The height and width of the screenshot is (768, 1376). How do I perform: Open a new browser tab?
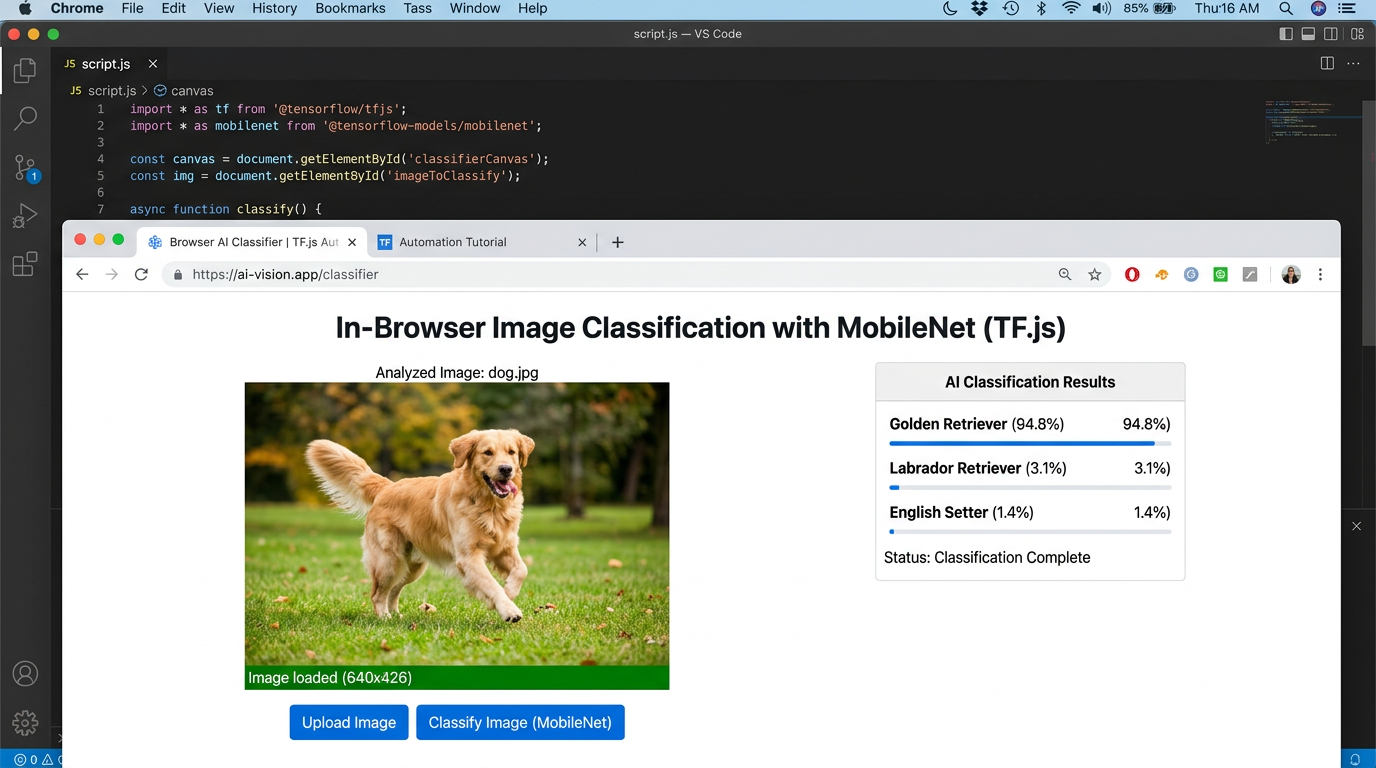(617, 242)
